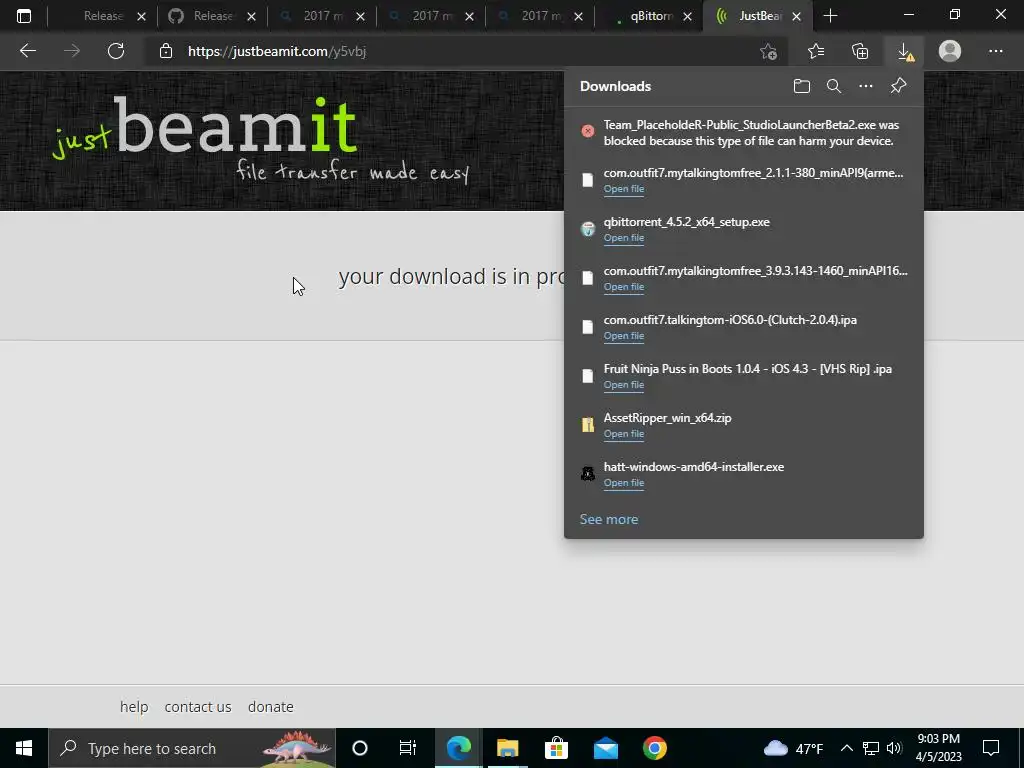Open file for talkingtom-iOS6.0 ipa
The height and width of the screenshot is (768, 1024).
tap(624, 336)
